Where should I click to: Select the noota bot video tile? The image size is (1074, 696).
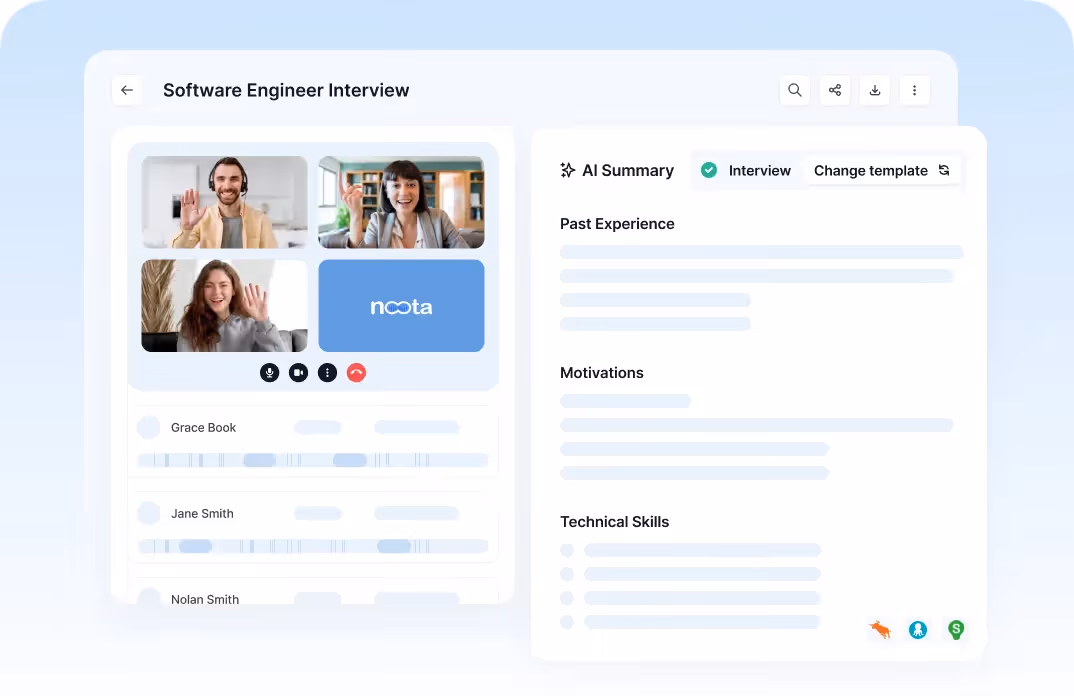[401, 306]
